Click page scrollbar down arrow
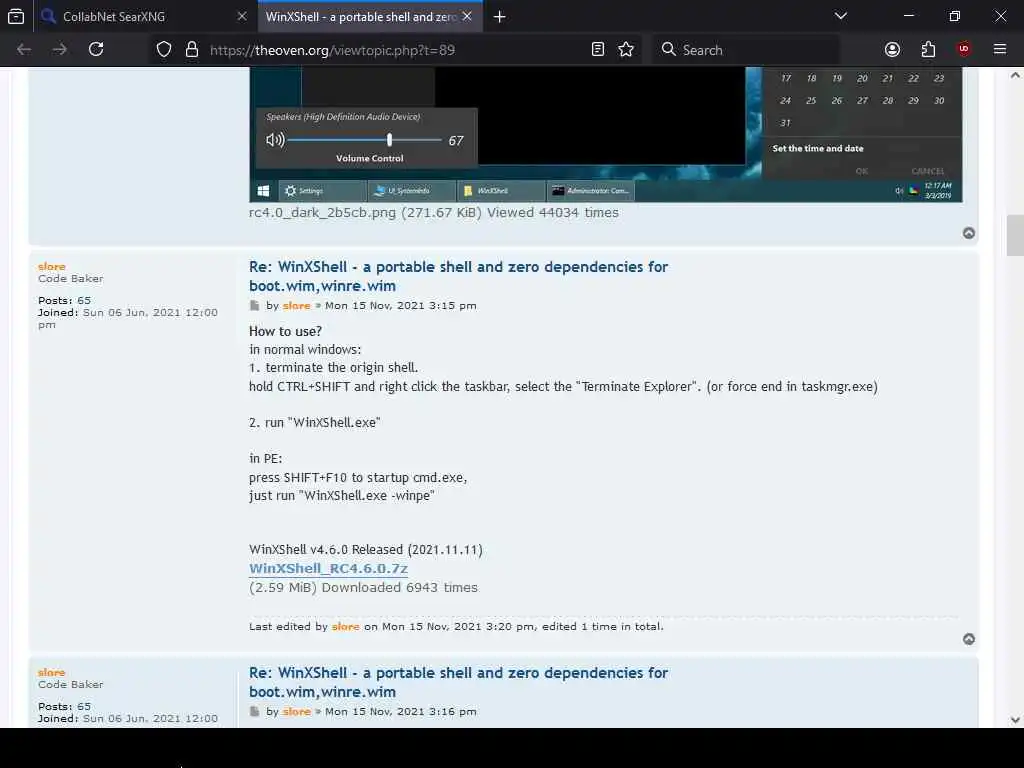Image resolution: width=1024 pixels, height=768 pixels. coord(1015,720)
